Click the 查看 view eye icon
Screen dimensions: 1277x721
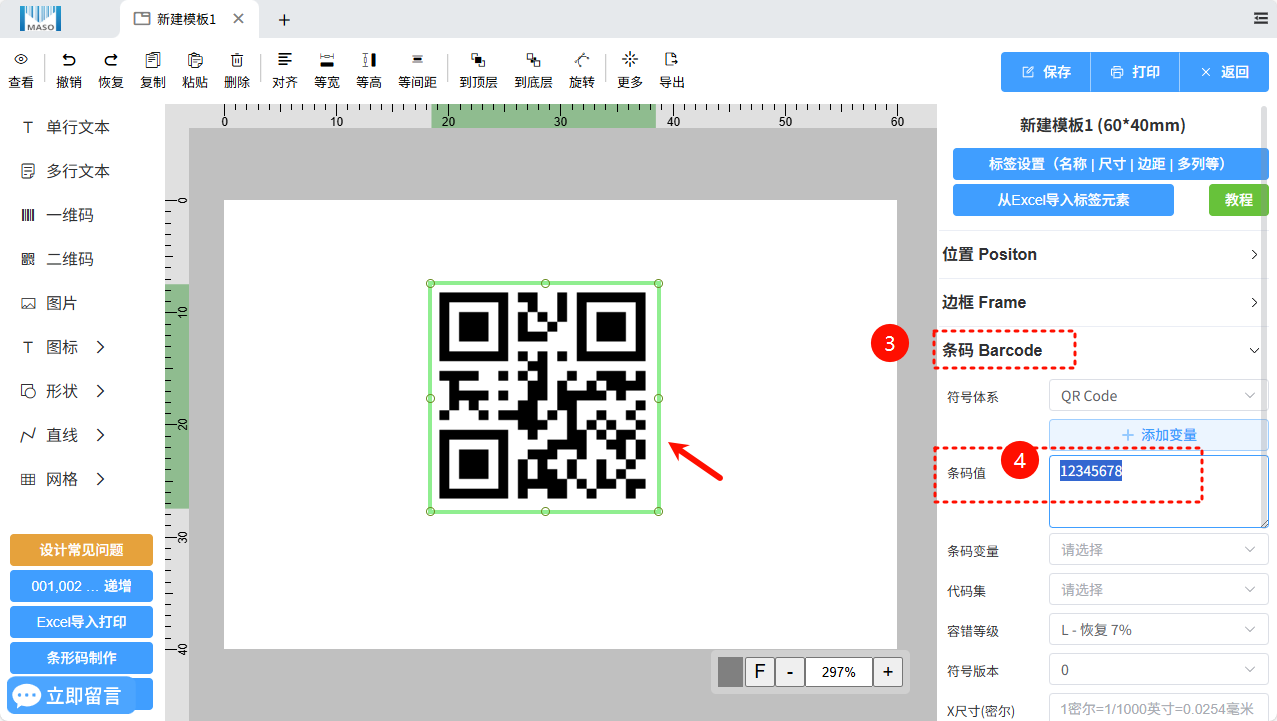pyautogui.click(x=21, y=60)
